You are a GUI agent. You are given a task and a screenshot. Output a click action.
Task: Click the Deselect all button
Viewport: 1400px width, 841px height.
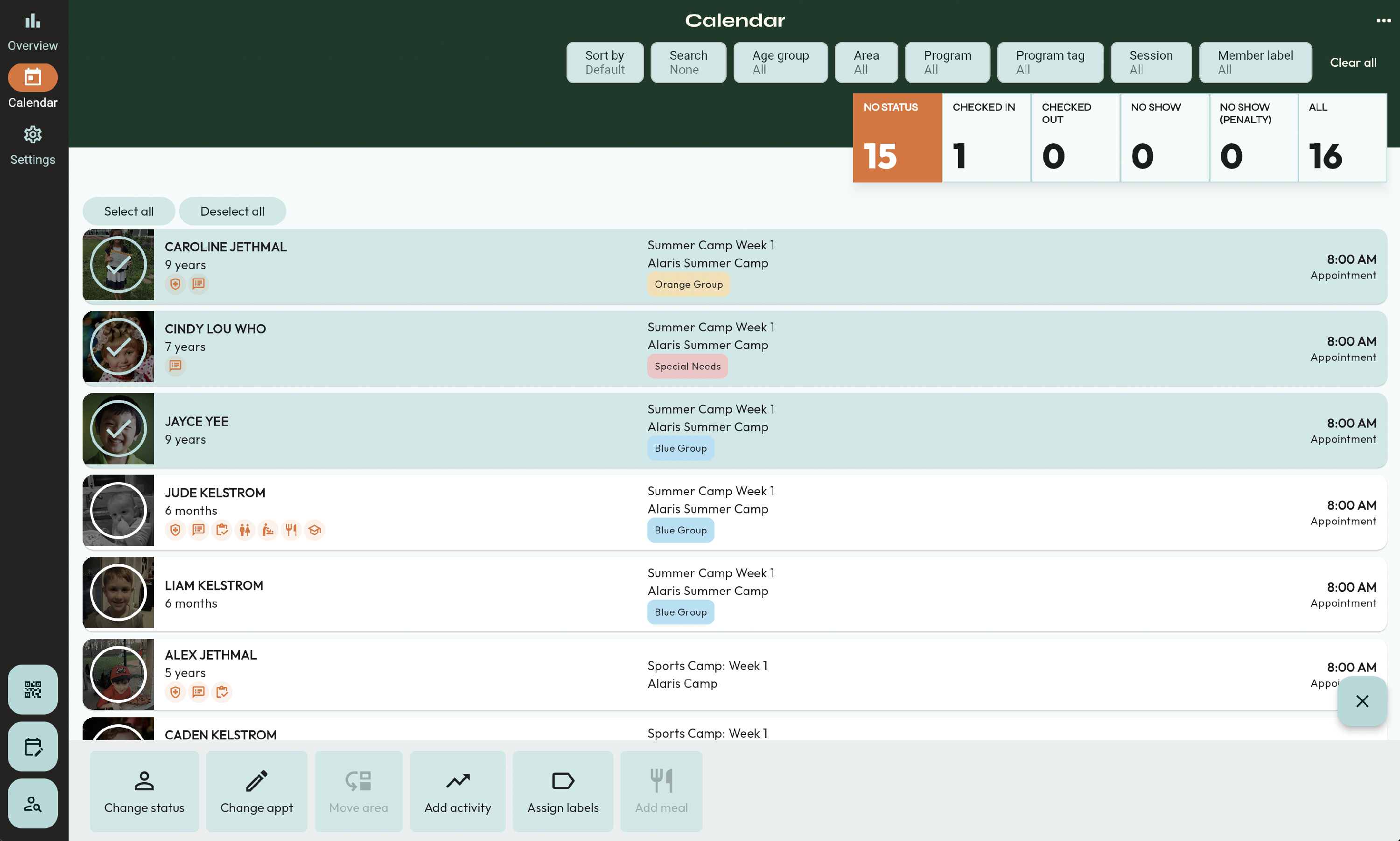(232, 211)
